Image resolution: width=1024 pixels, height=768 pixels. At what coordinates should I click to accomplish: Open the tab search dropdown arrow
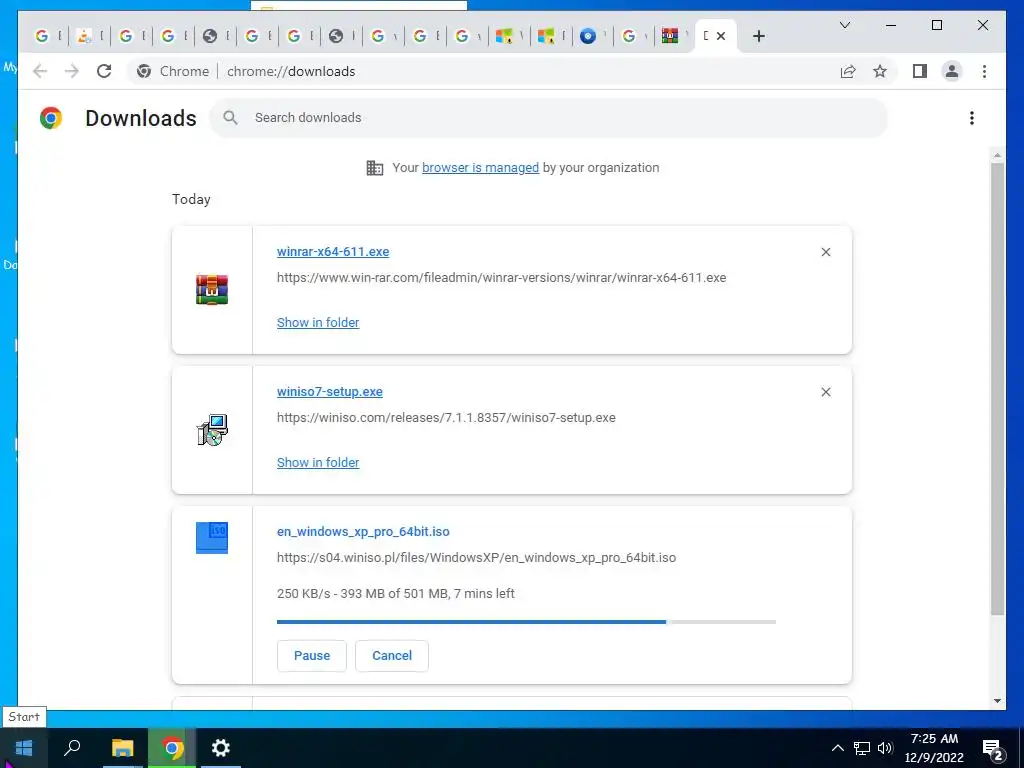coord(844,25)
